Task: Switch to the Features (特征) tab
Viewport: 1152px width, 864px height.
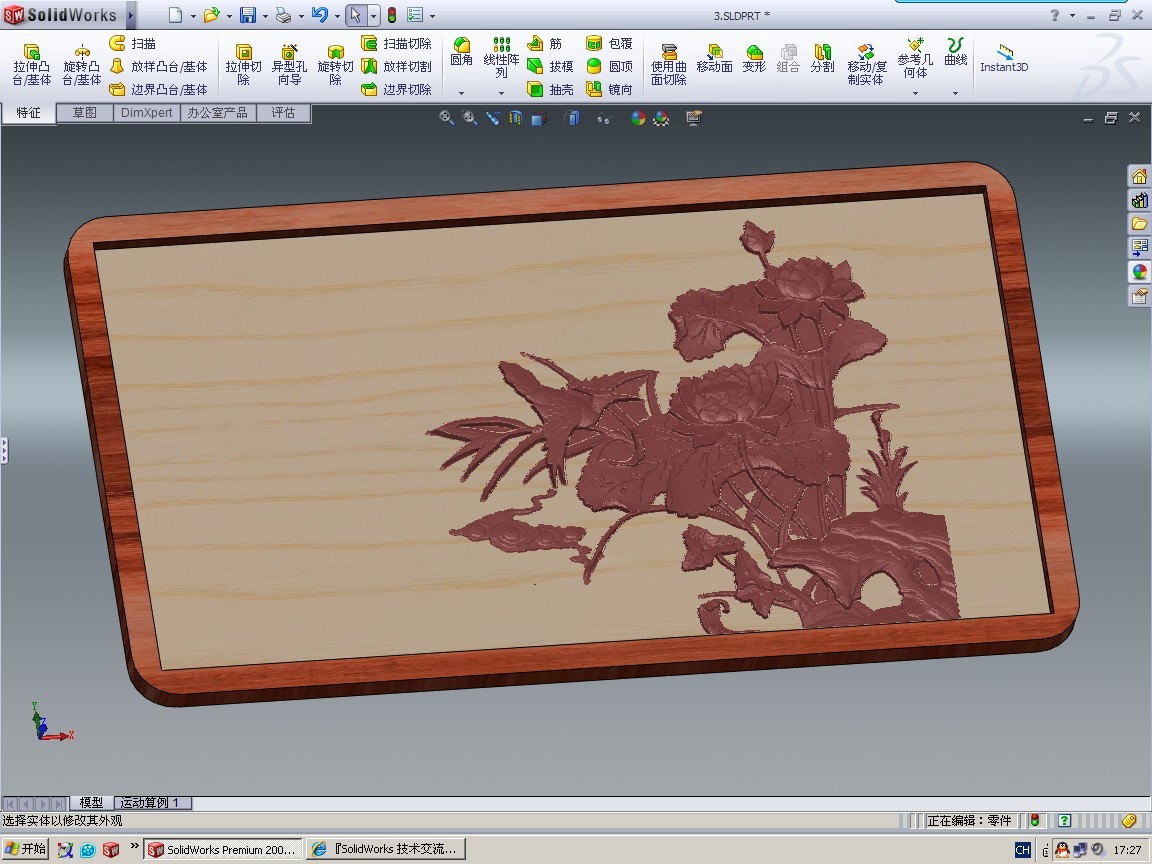Action: click(29, 112)
